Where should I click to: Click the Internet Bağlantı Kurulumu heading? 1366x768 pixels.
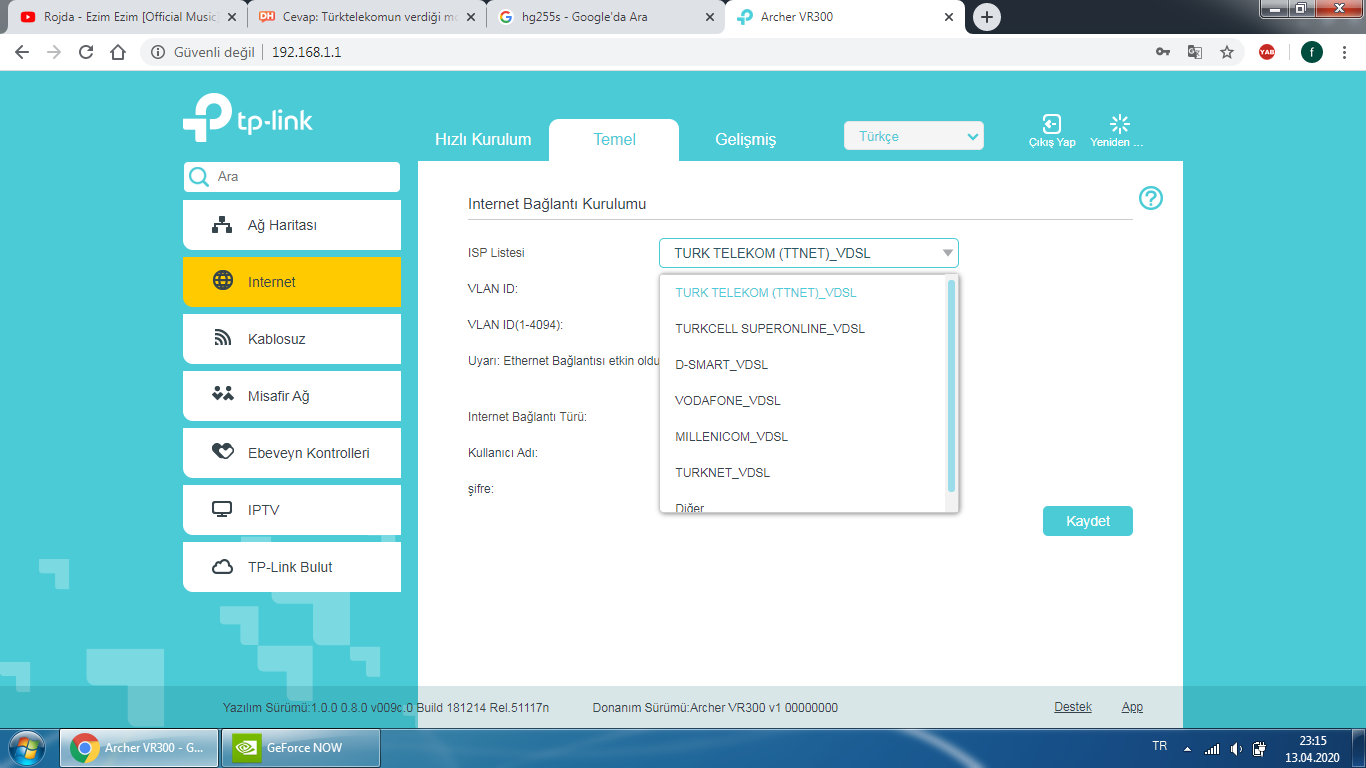click(557, 204)
